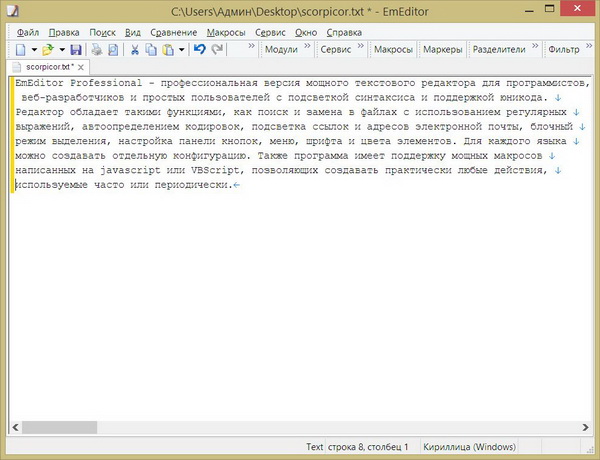Expand the dropdown arrow next to Paste

click(181, 49)
